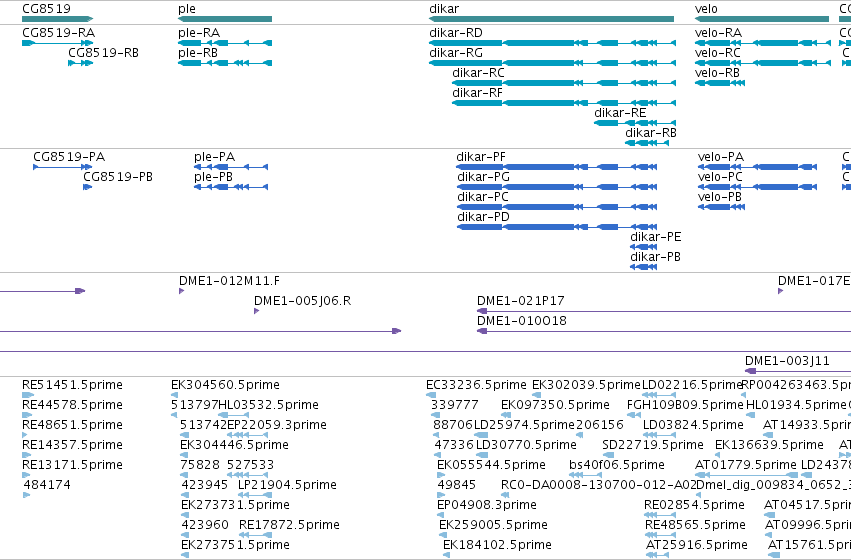Open dikar-RF transcript feature
Viewport: 851px width, 560px height.
click(564, 103)
